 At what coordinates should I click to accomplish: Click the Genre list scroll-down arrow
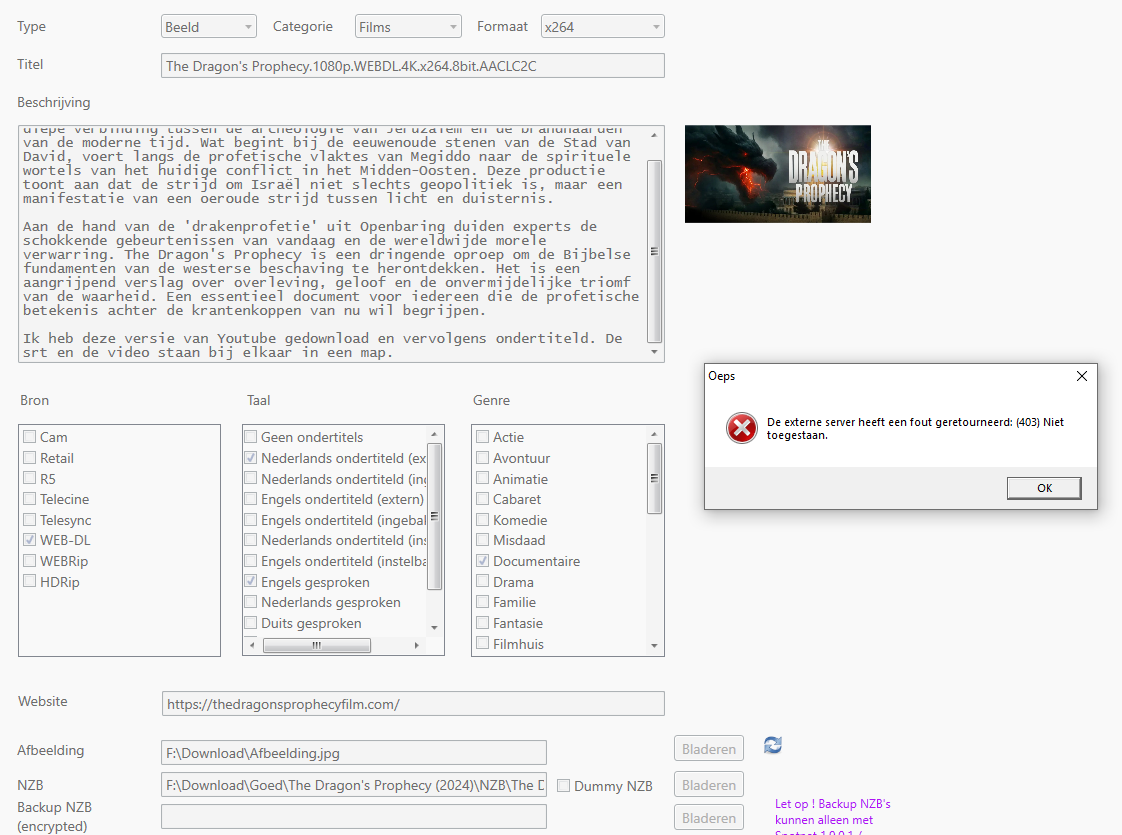tap(654, 645)
